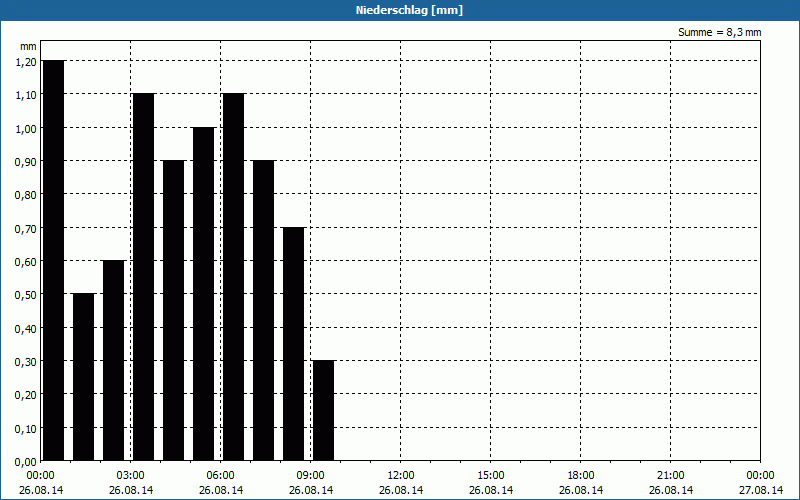Click the 0,60 y-axis value

pyautogui.click(x=26, y=261)
